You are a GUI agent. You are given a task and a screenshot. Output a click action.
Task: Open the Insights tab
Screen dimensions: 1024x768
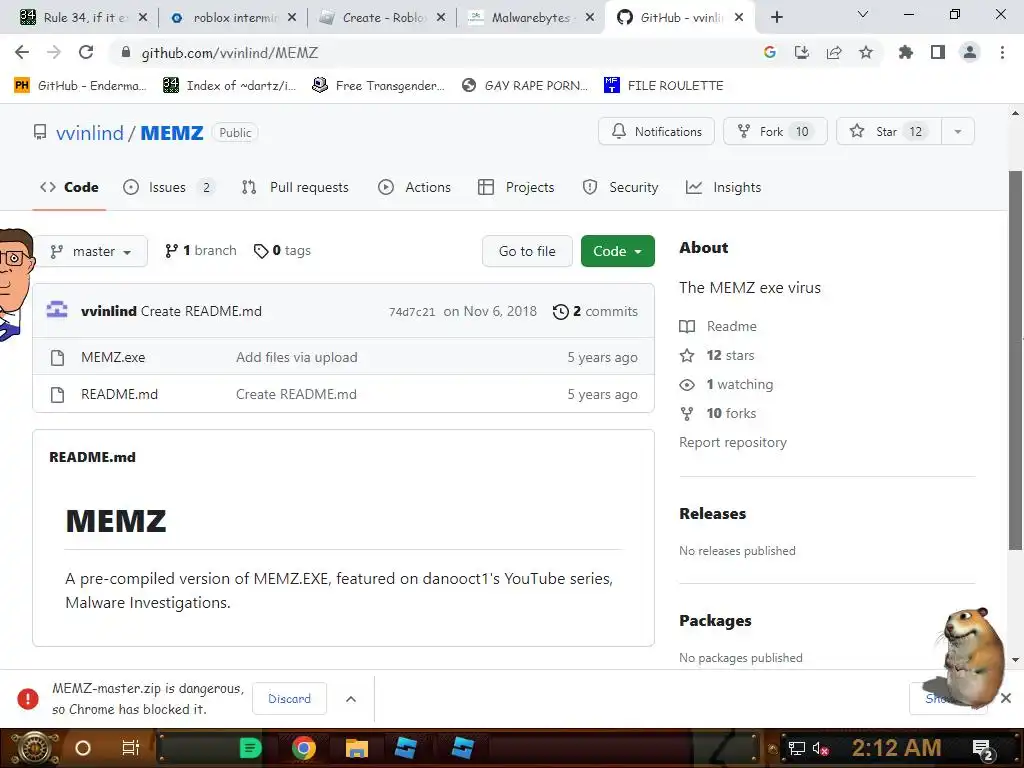click(x=724, y=187)
